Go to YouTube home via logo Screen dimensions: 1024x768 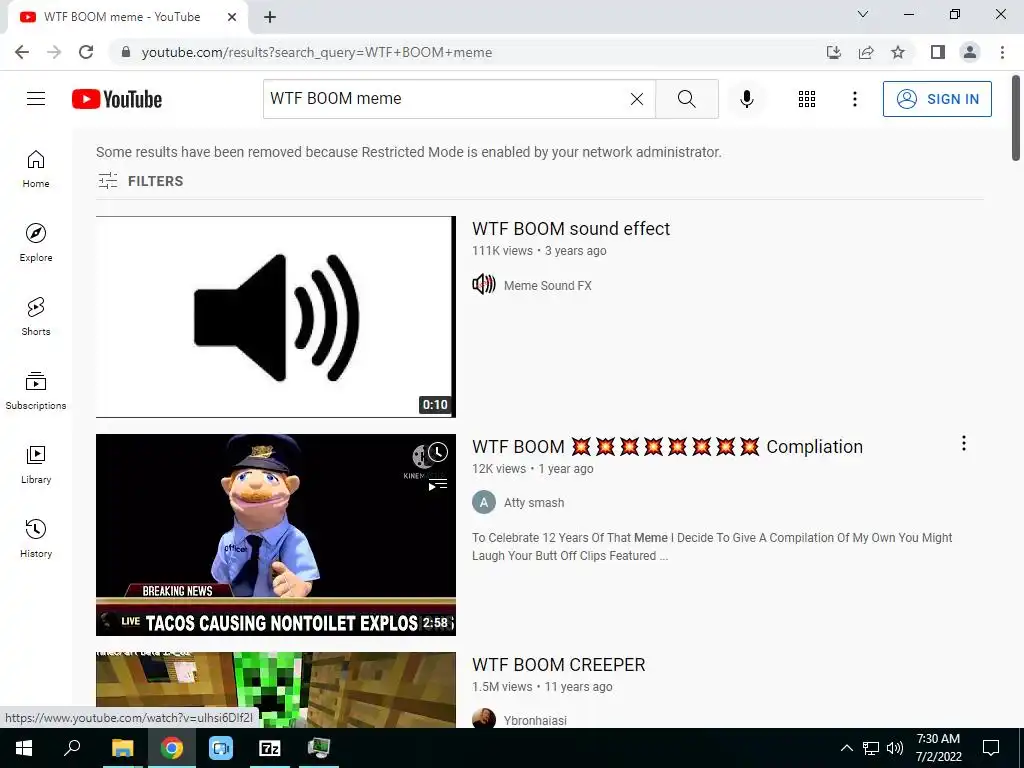pos(117,99)
